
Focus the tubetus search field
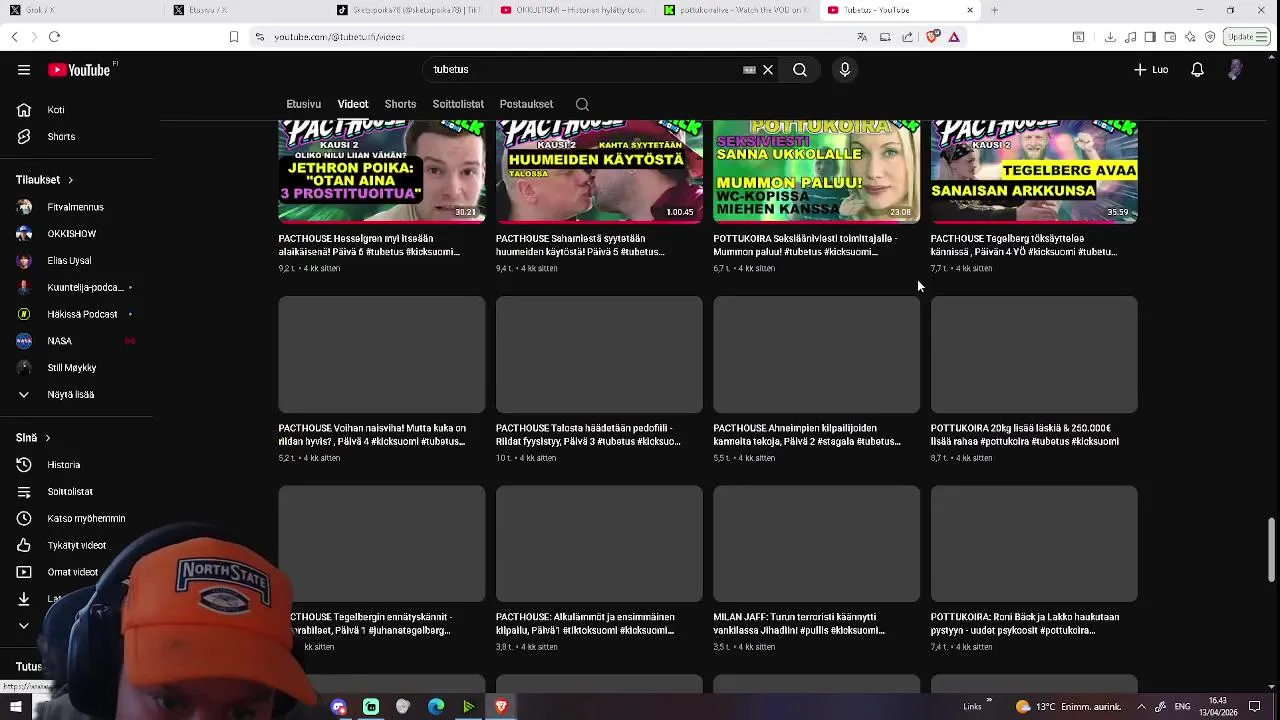[x=585, y=70]
